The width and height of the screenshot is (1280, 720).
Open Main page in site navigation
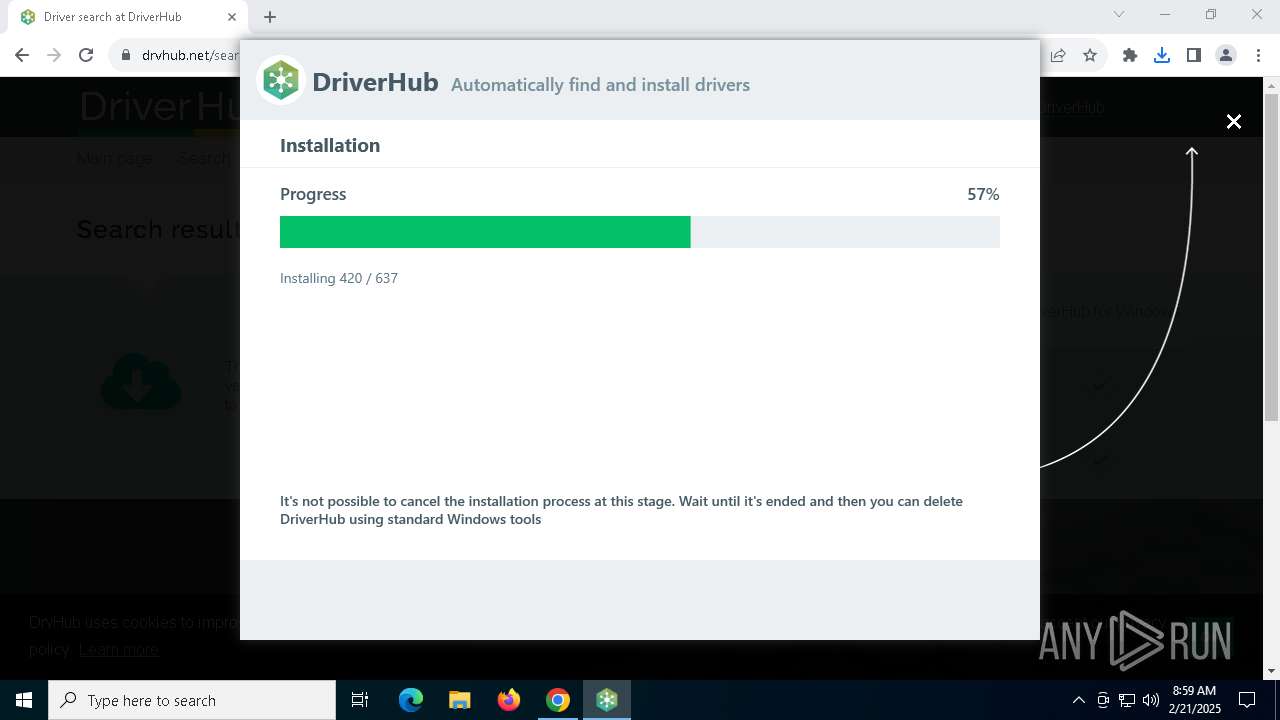[115, 158]
